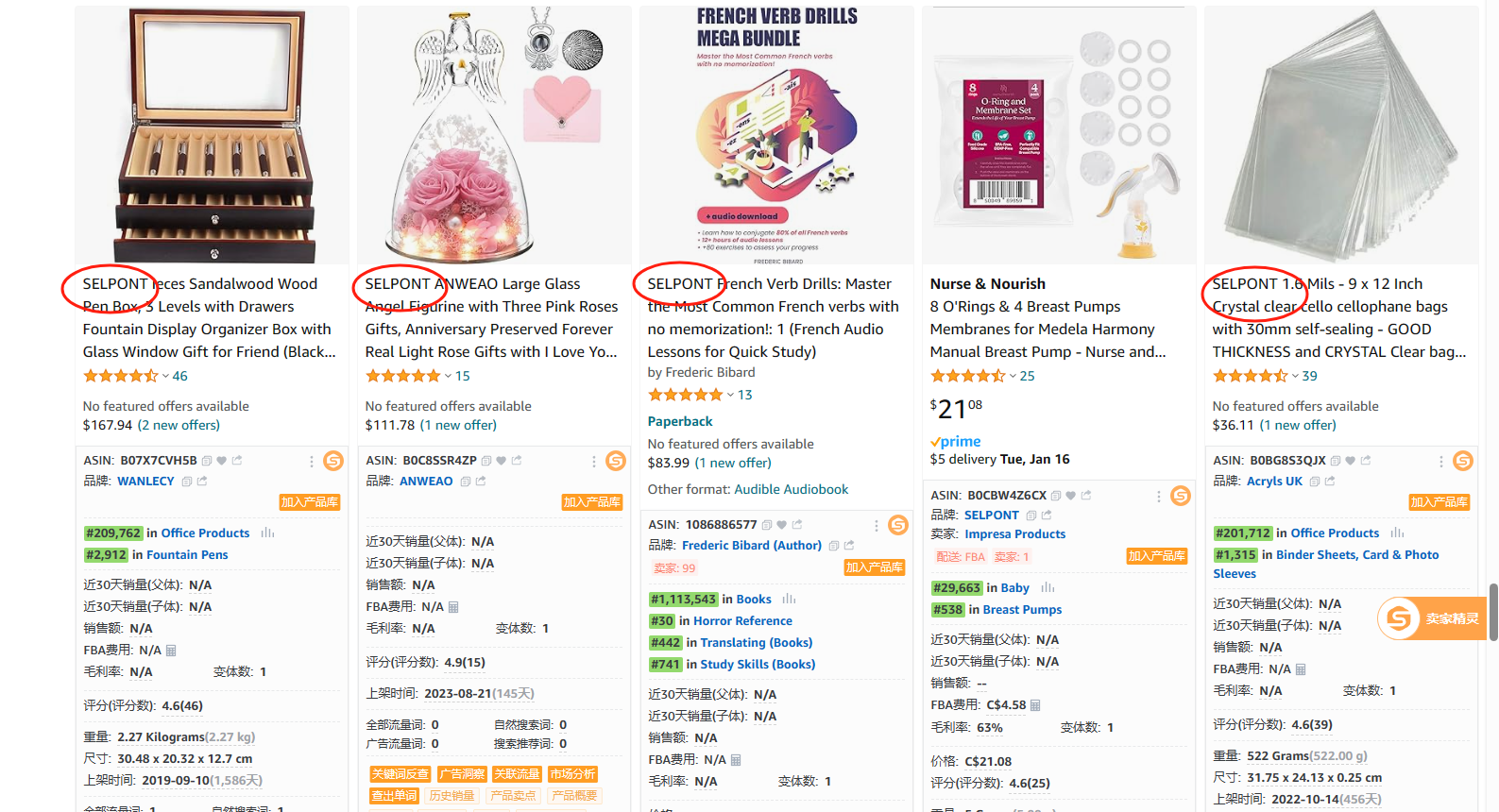Viewport: 1499px width, 812px height.
Task: Click 加入产品库 button on SELPONT breast pump card
Action: (x=1156, y=556)
